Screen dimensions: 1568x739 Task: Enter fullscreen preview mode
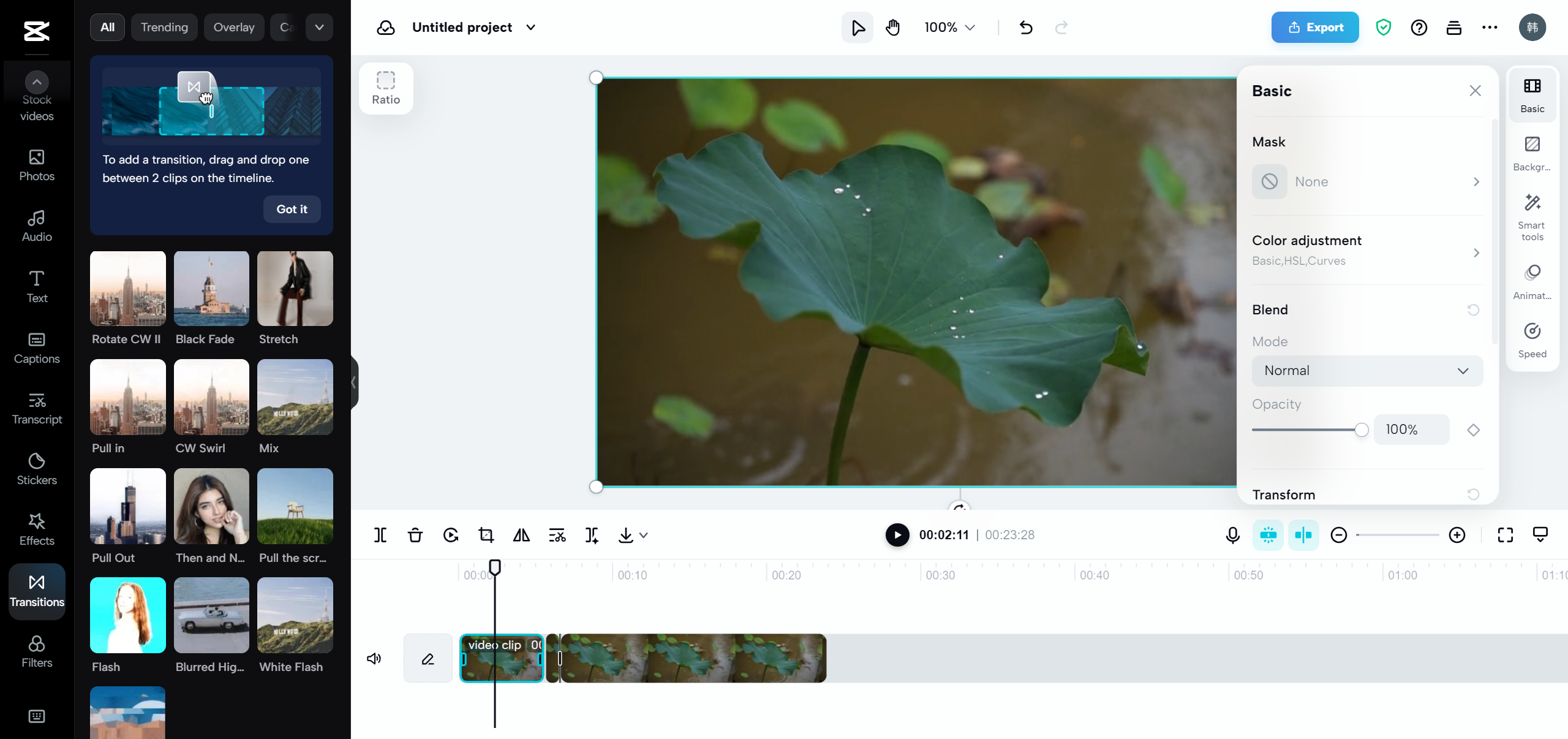1504,535
